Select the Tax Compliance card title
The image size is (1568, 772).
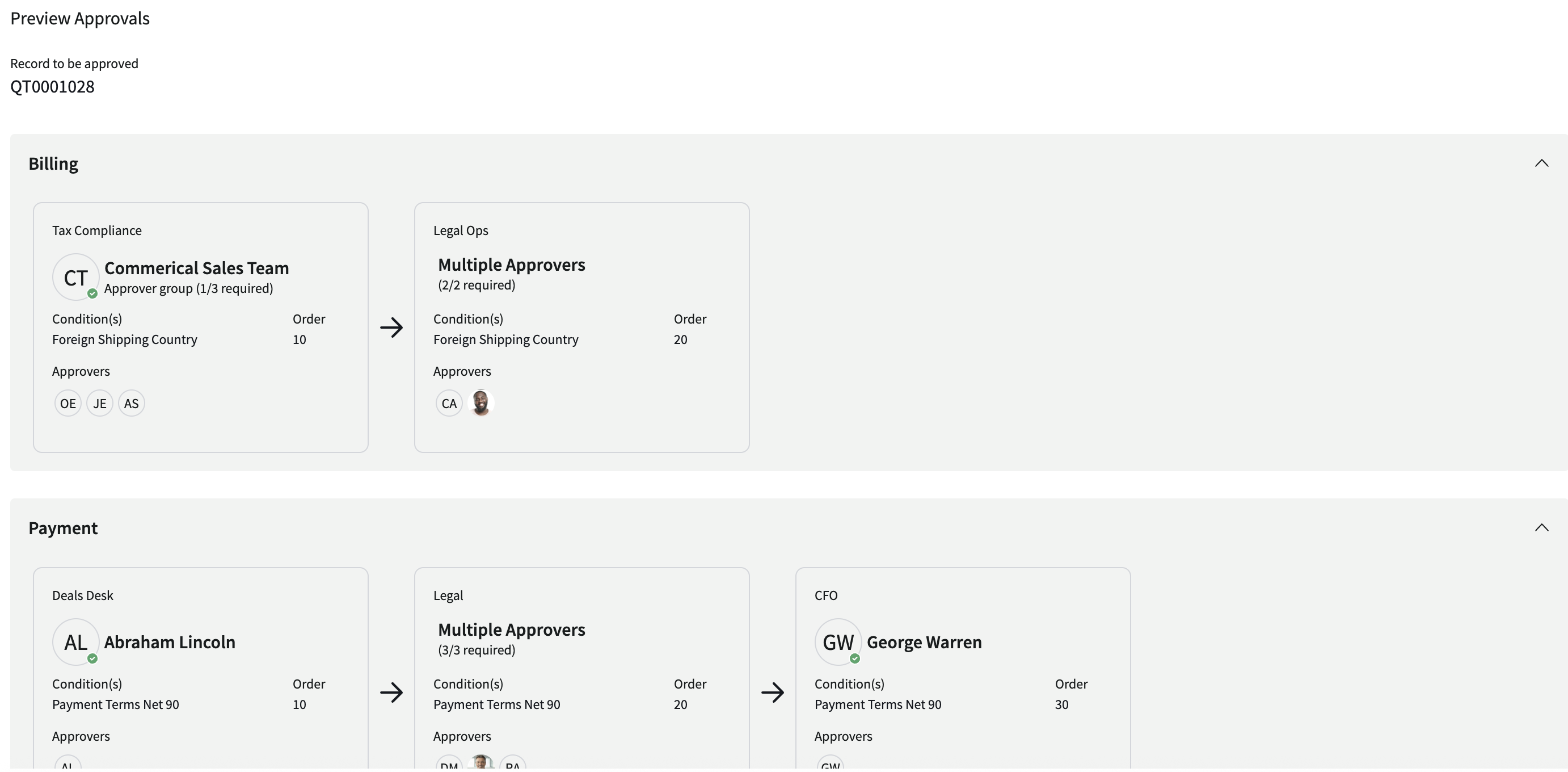[x=97, y=230]
